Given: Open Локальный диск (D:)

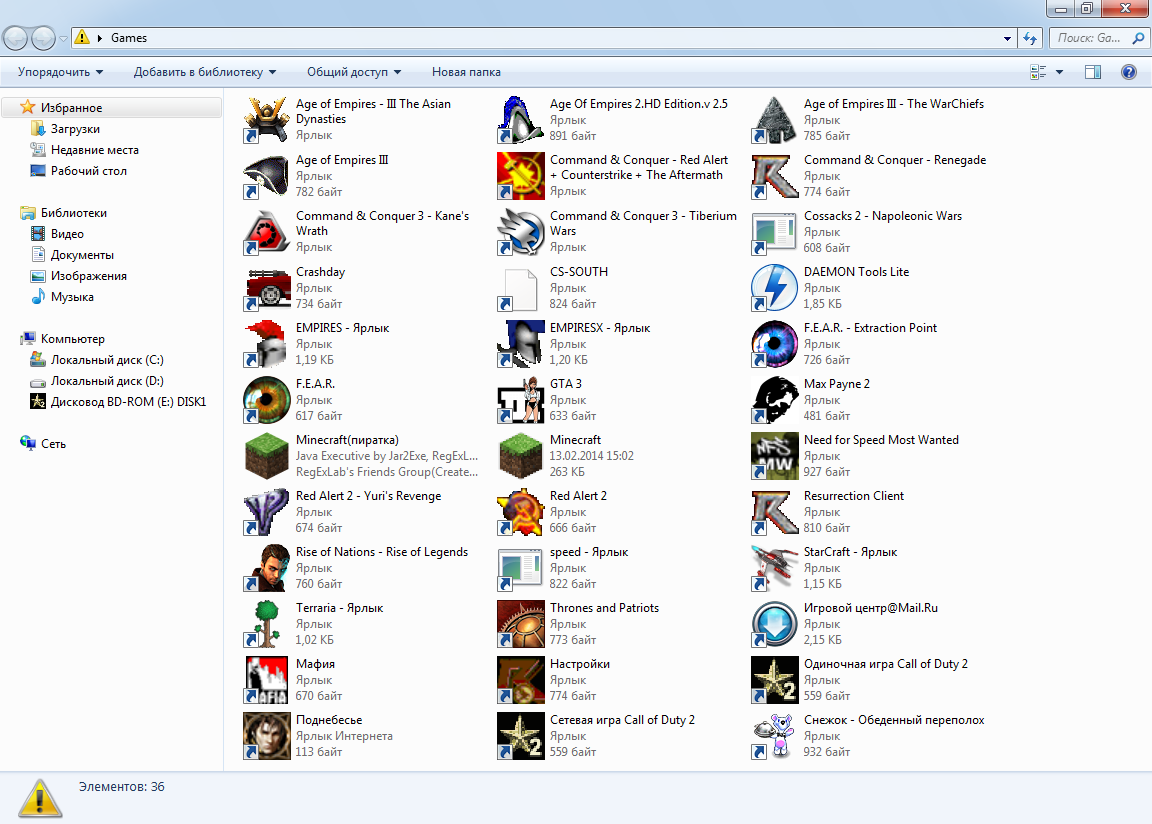Looking at the screenshot, I should 107,380.
